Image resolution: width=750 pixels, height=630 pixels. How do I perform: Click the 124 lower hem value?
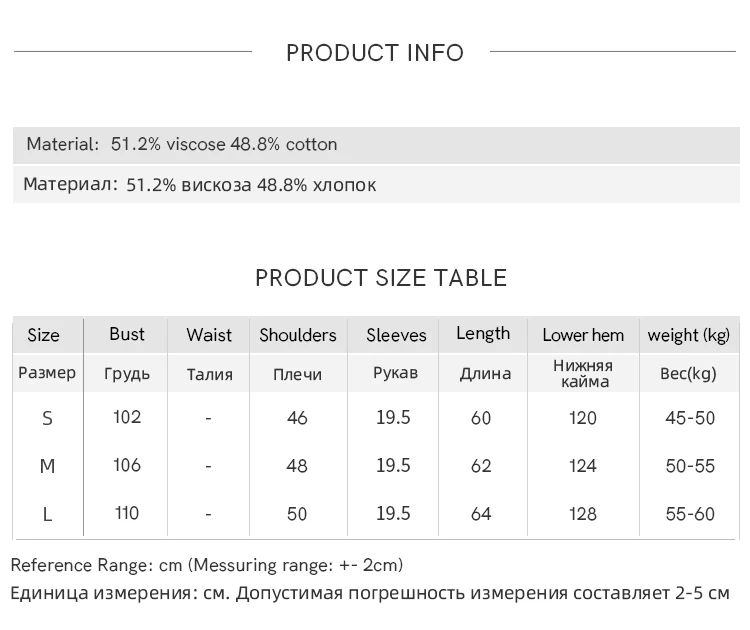[583, 466]
